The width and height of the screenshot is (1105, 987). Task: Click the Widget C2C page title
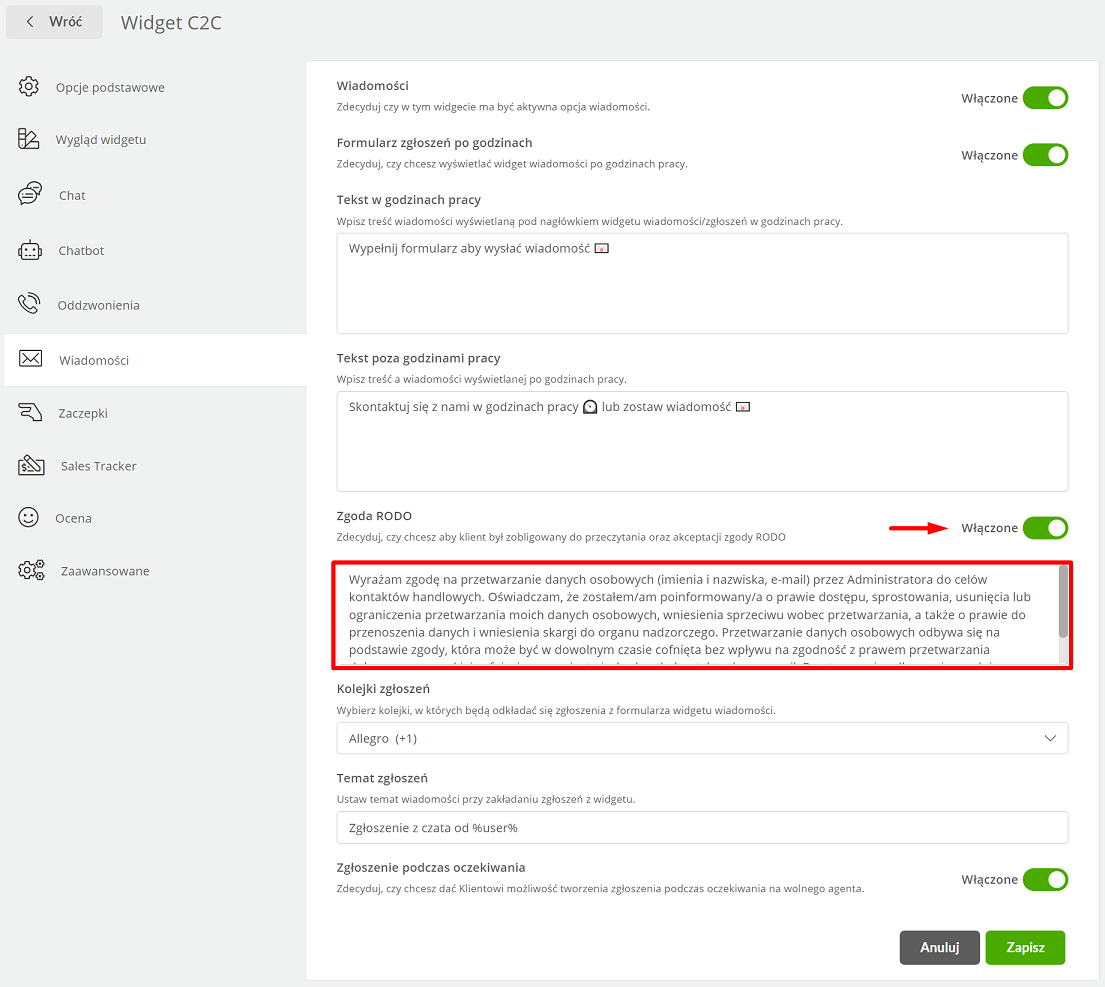point(171,23)
